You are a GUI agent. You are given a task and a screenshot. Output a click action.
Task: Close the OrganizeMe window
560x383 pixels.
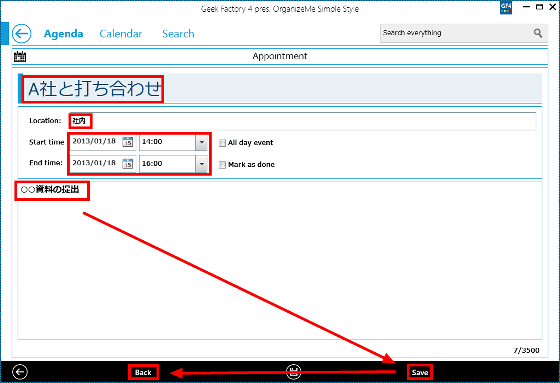(552, 7)
